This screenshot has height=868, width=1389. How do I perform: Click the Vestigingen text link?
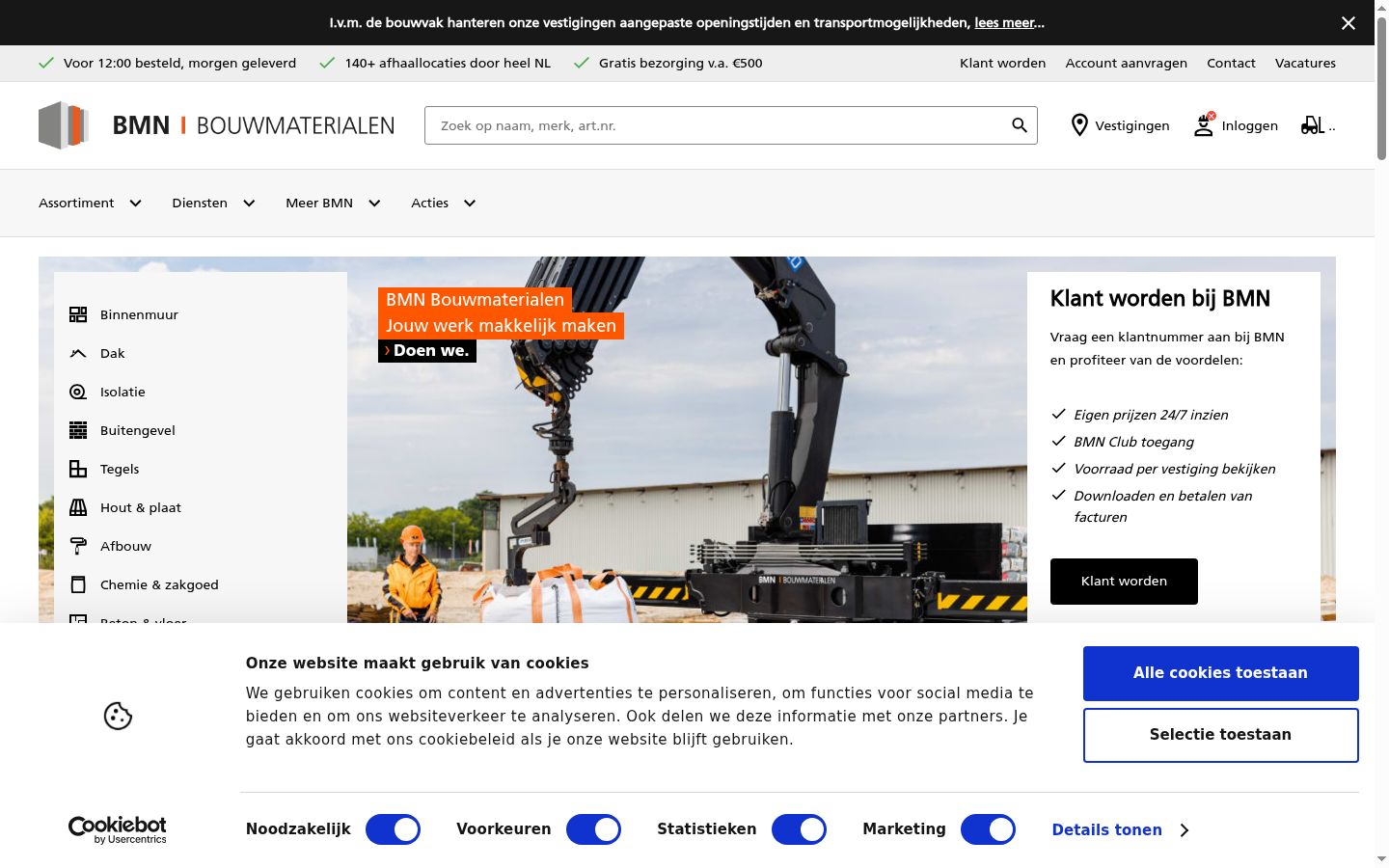click(1132, 125)
